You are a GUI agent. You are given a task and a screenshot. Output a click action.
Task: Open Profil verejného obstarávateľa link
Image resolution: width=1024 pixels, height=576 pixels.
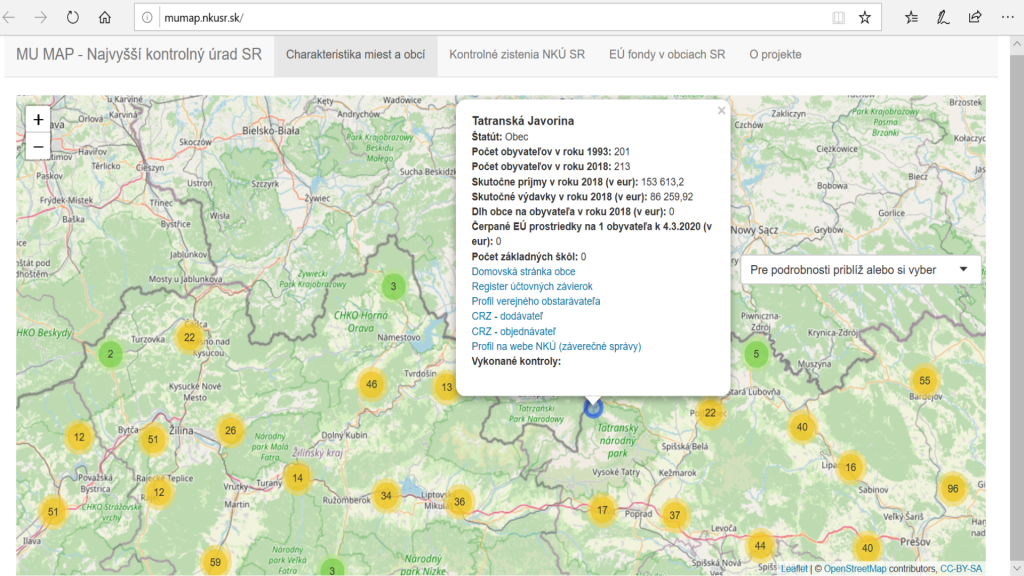536,302
